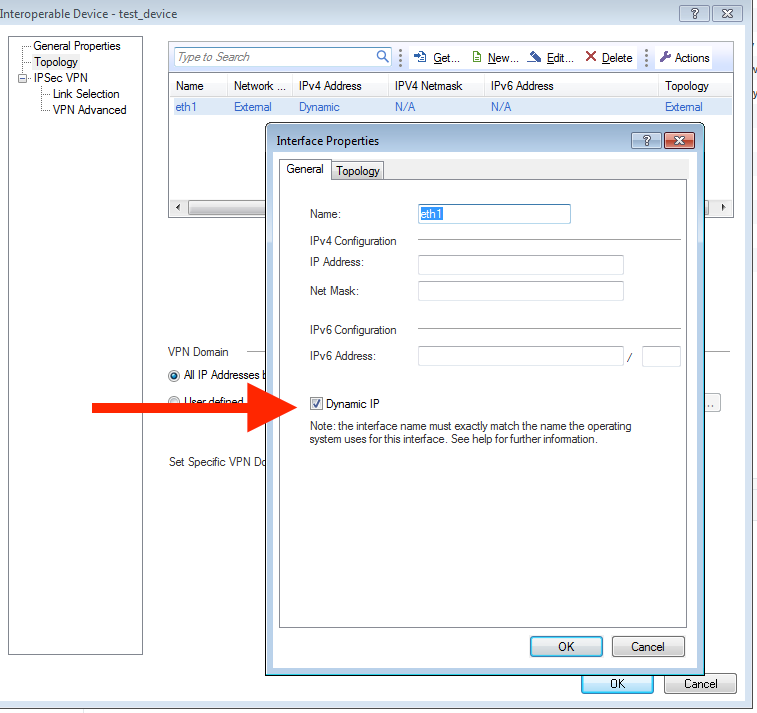
Task: Click the Get interfaces toolbar icon
Action: point(420,58)
